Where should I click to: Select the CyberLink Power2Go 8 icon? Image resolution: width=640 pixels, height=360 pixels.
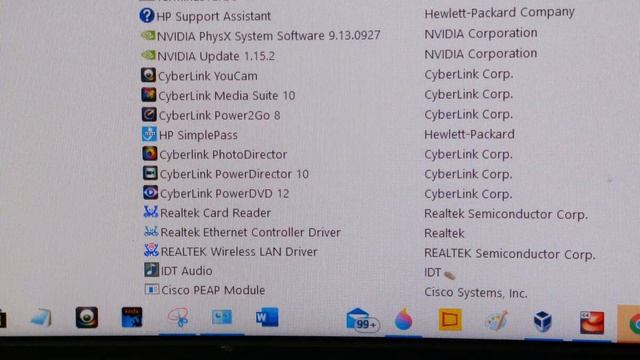point(149,114)
